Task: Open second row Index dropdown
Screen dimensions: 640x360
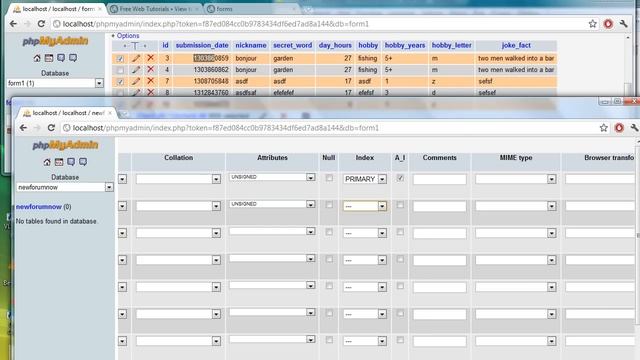Action: tap(364, 206)
